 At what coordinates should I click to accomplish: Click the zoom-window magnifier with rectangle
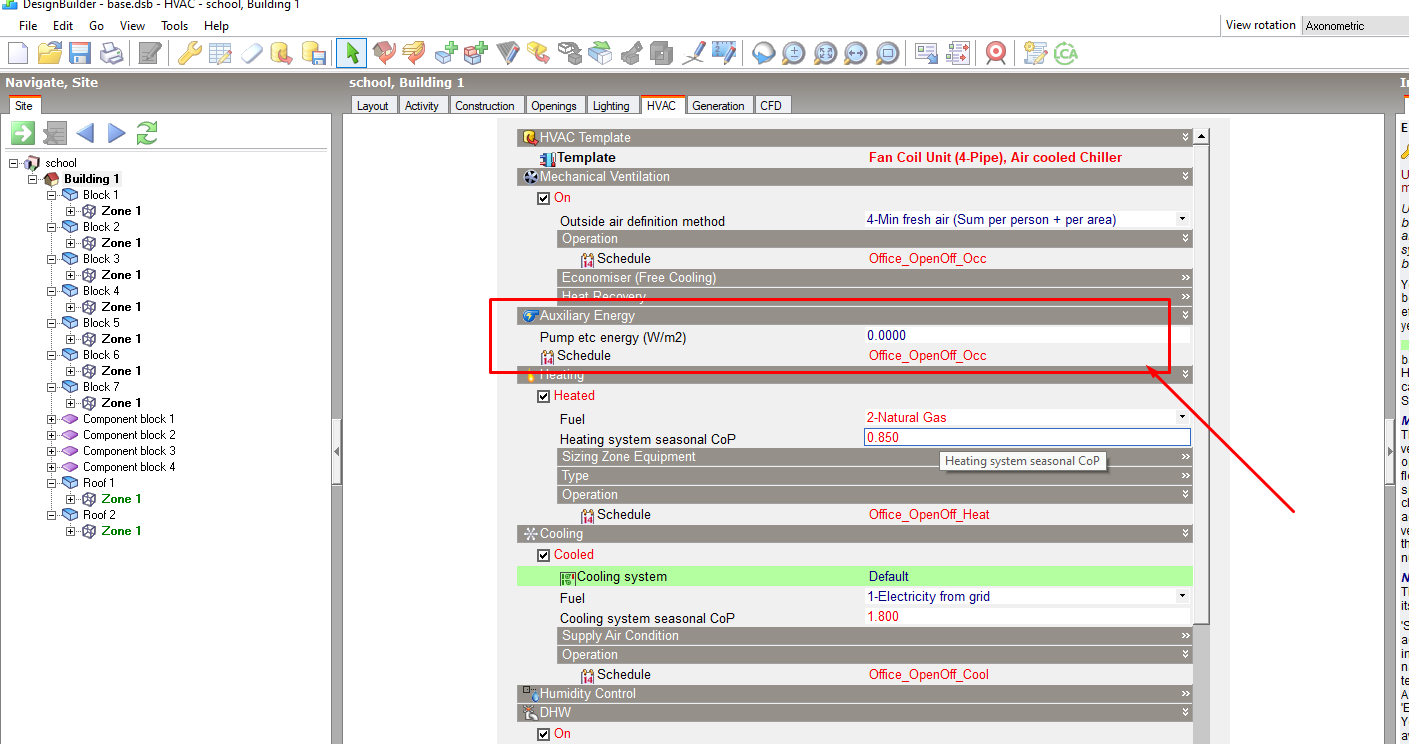[x=887, y=53]
